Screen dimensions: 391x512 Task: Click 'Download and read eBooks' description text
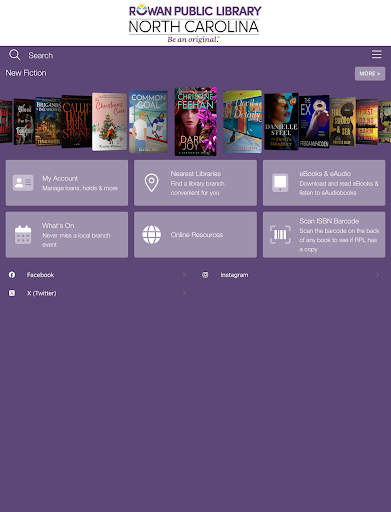(x=339, y=188)
